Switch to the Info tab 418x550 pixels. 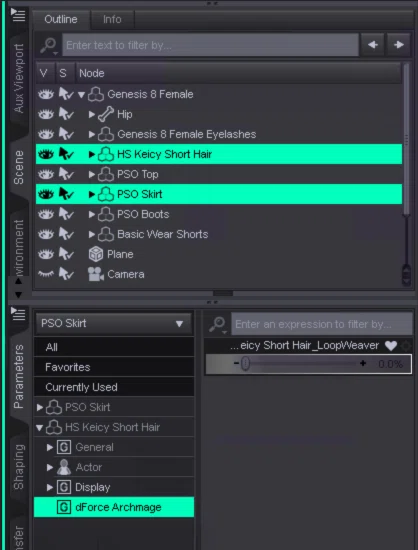point(112,19)
